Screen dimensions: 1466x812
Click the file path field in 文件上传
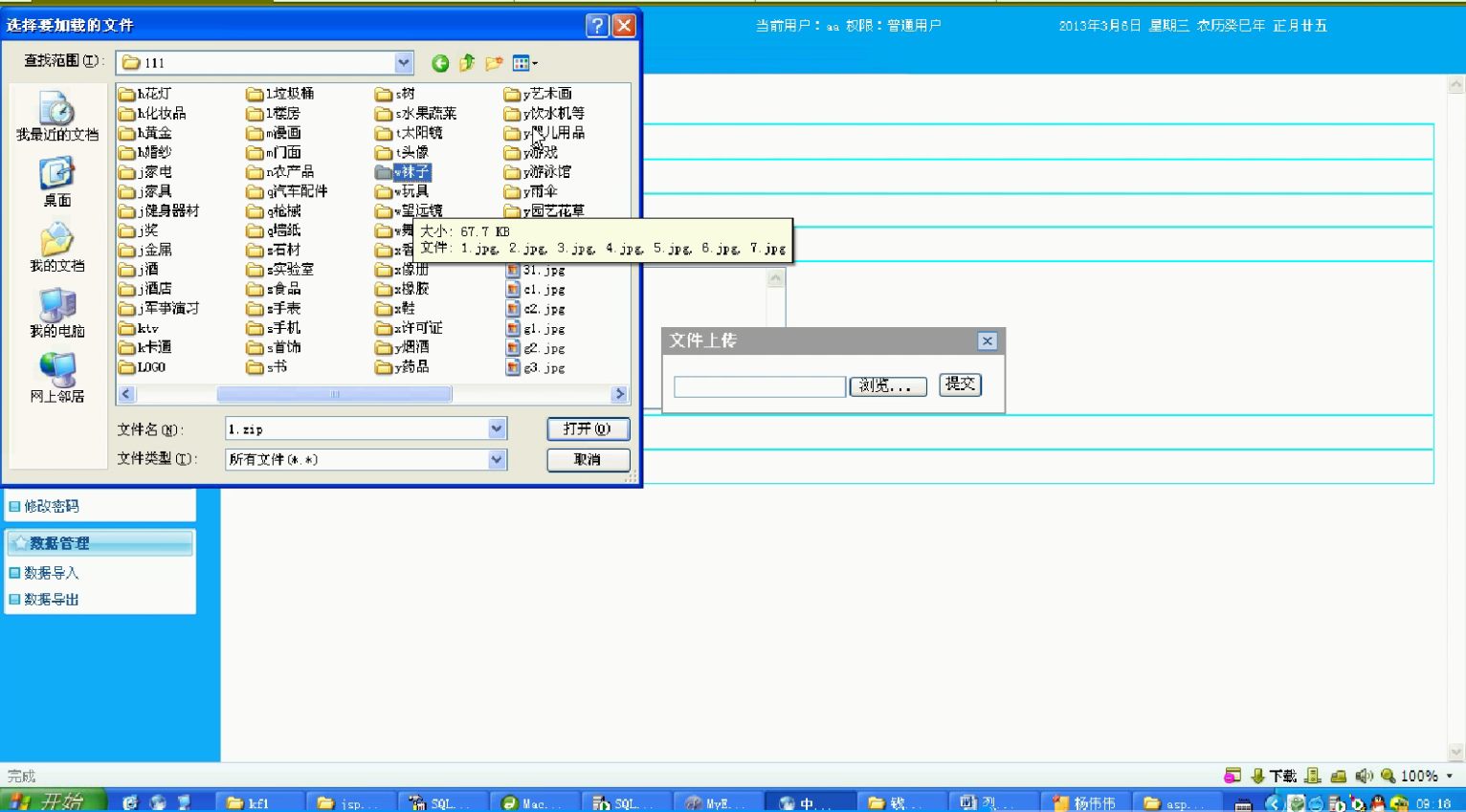pos(760,386)
